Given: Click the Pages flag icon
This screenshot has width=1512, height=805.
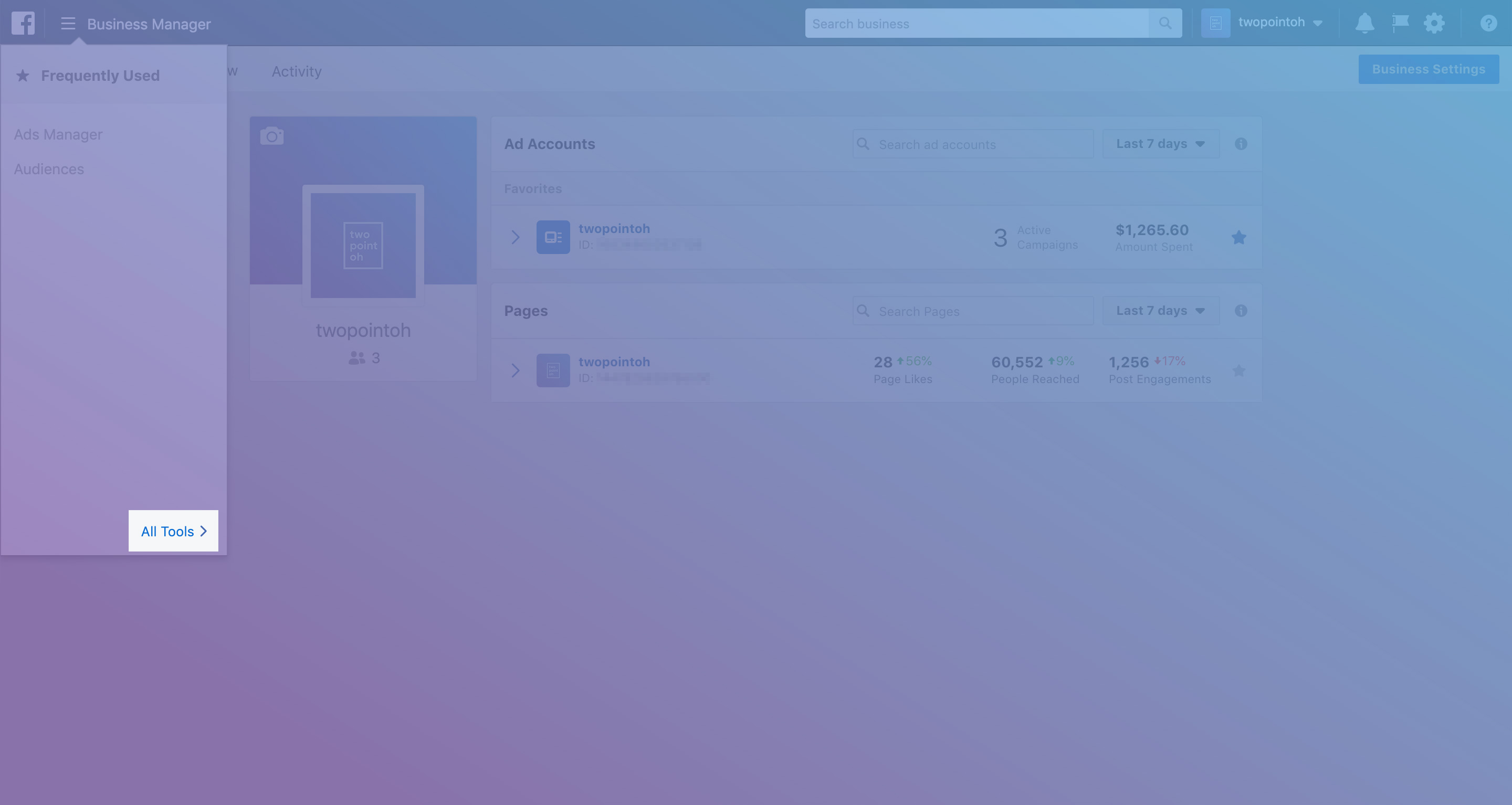Looking at the screenshot, I should [x=1400, y=24].
